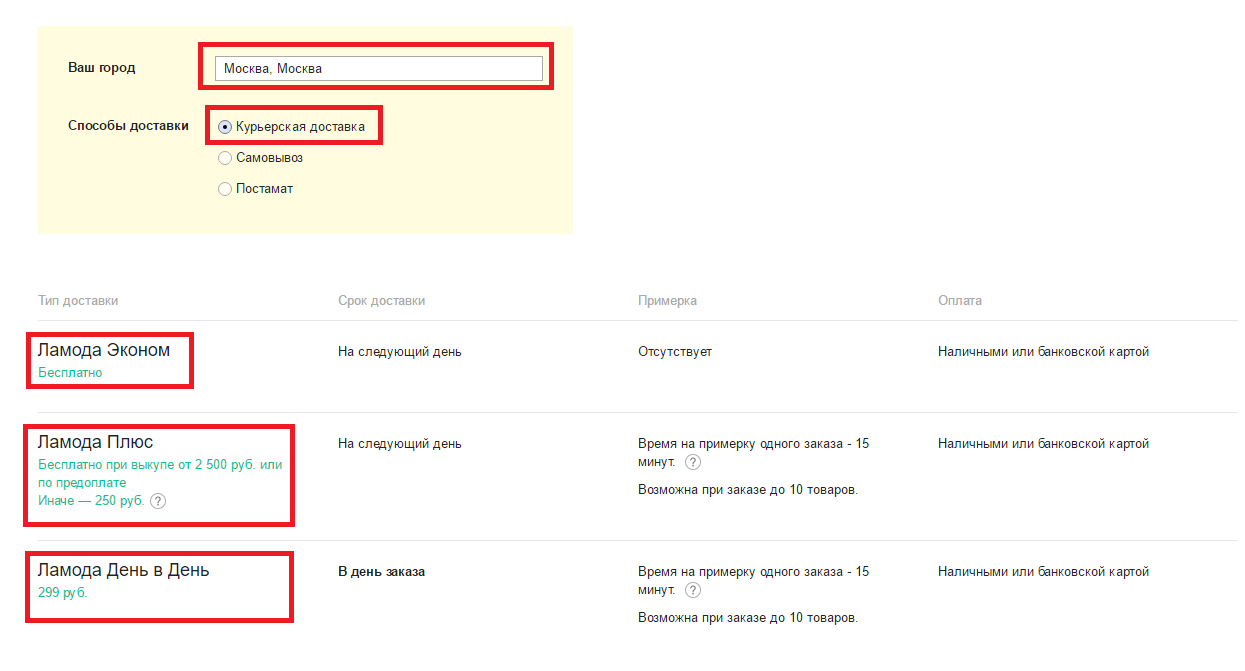This screenshot has width=1245, height=671.
Task: Click the payment text in Ламода Плюс row
Action: click(x=1043, y=444)
